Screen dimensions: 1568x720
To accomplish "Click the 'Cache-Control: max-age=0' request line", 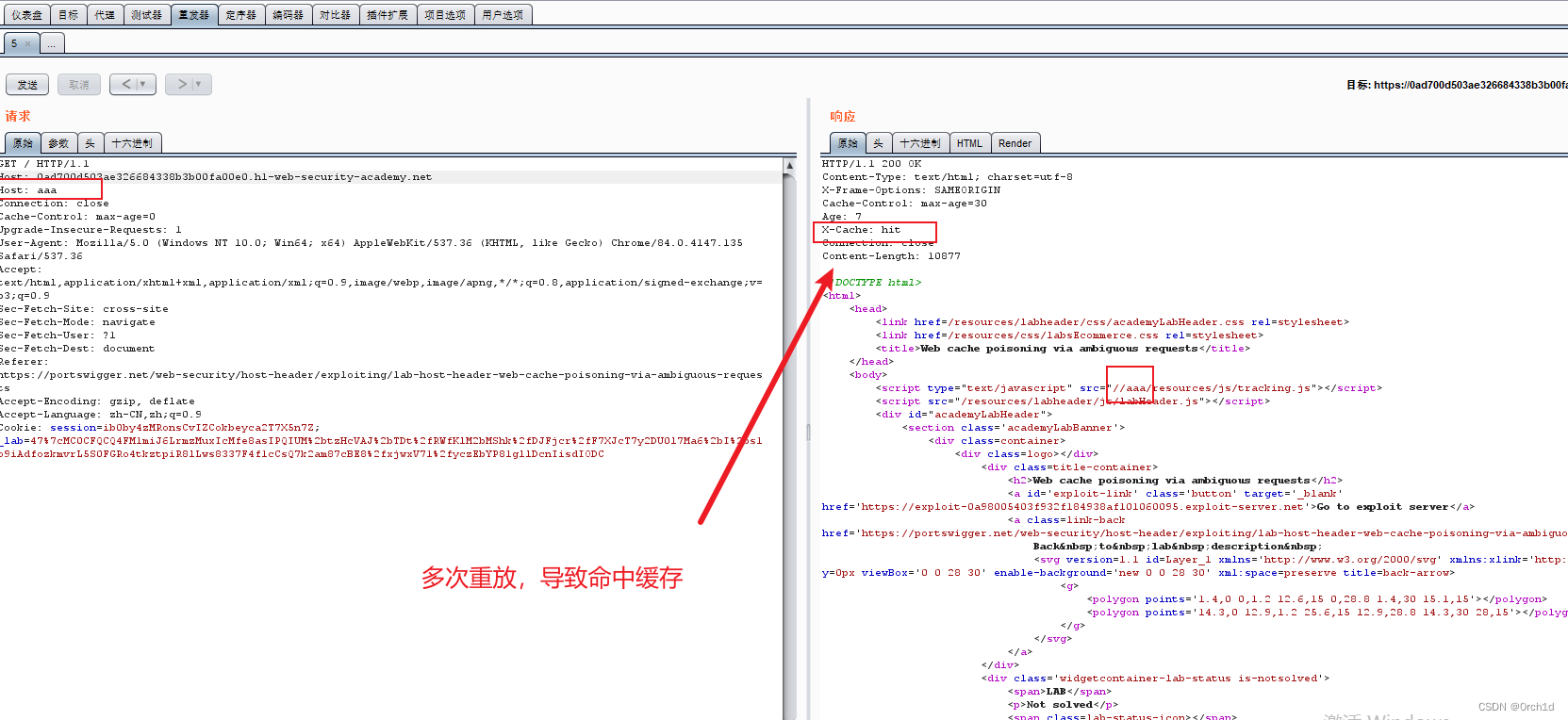I will click(77, 217).
